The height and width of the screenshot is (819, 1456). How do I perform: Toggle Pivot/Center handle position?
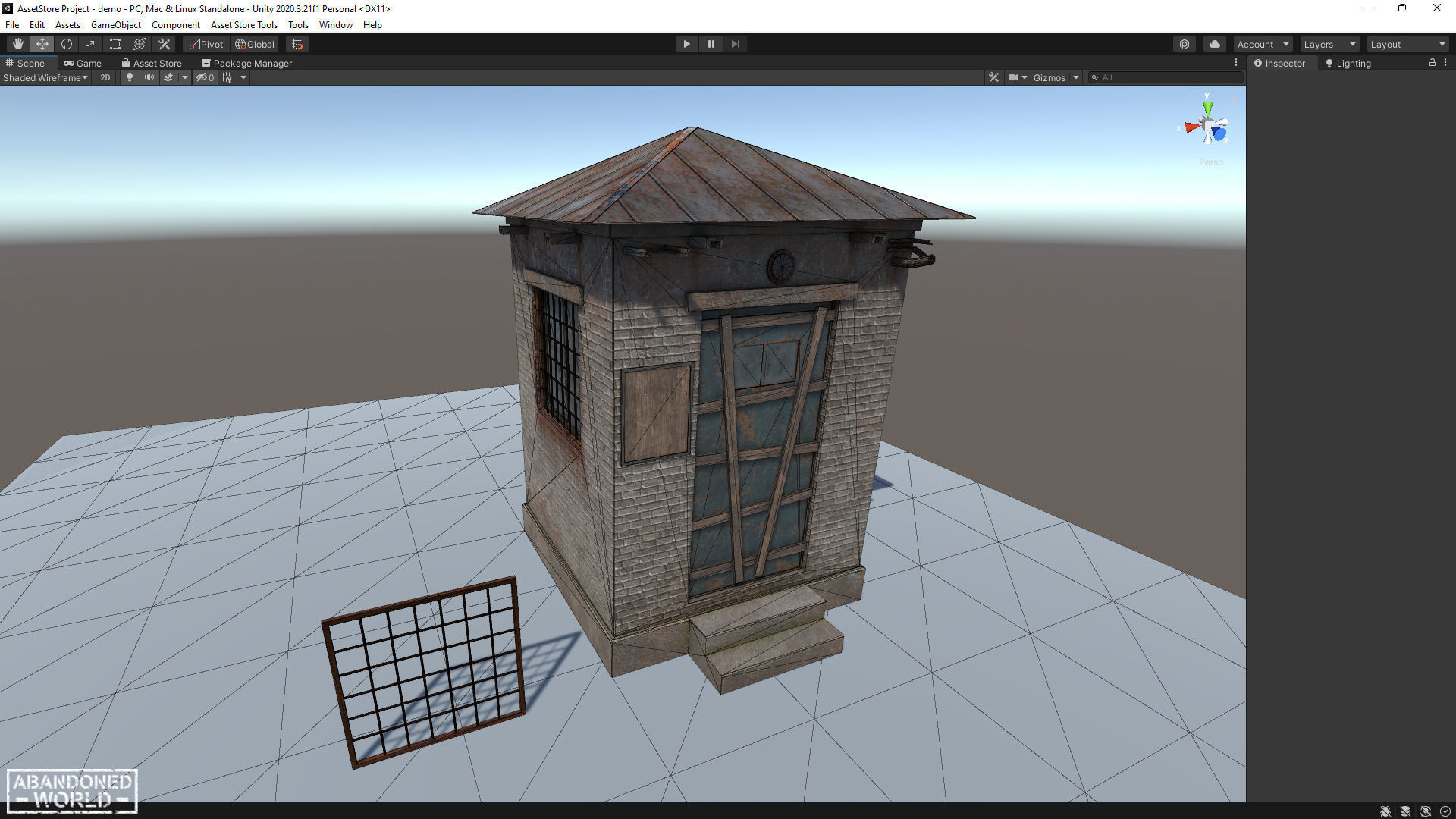tap(206, 44)
